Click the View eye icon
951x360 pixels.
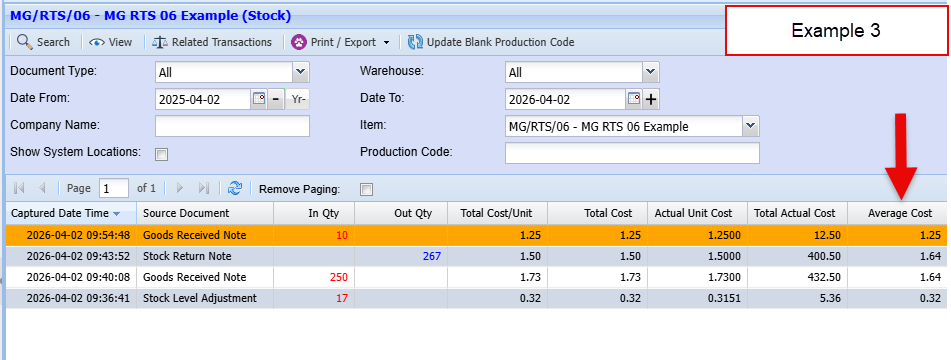97,42
